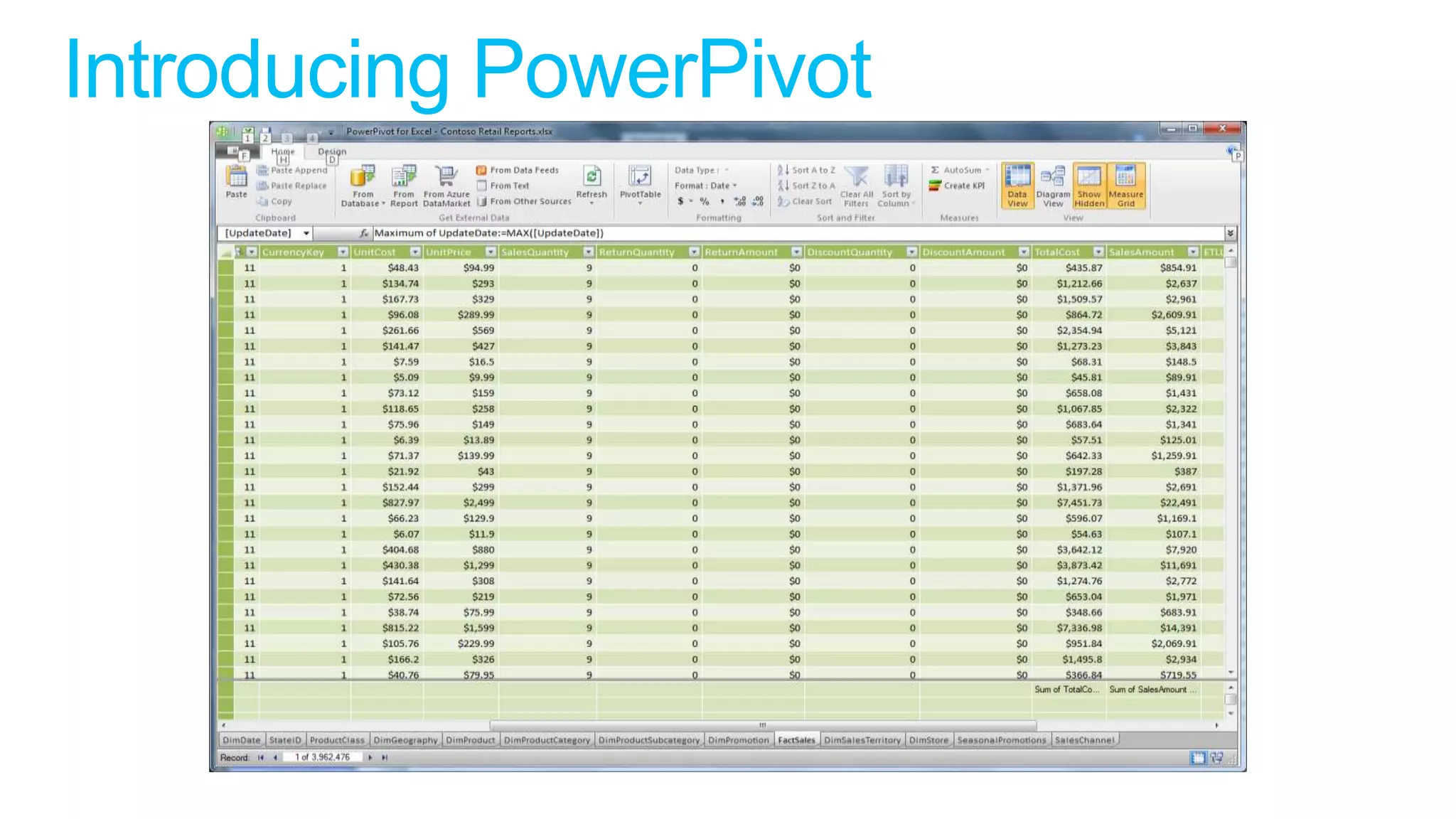
Task: Apply percent format
Action: click(x=705, y=202)
